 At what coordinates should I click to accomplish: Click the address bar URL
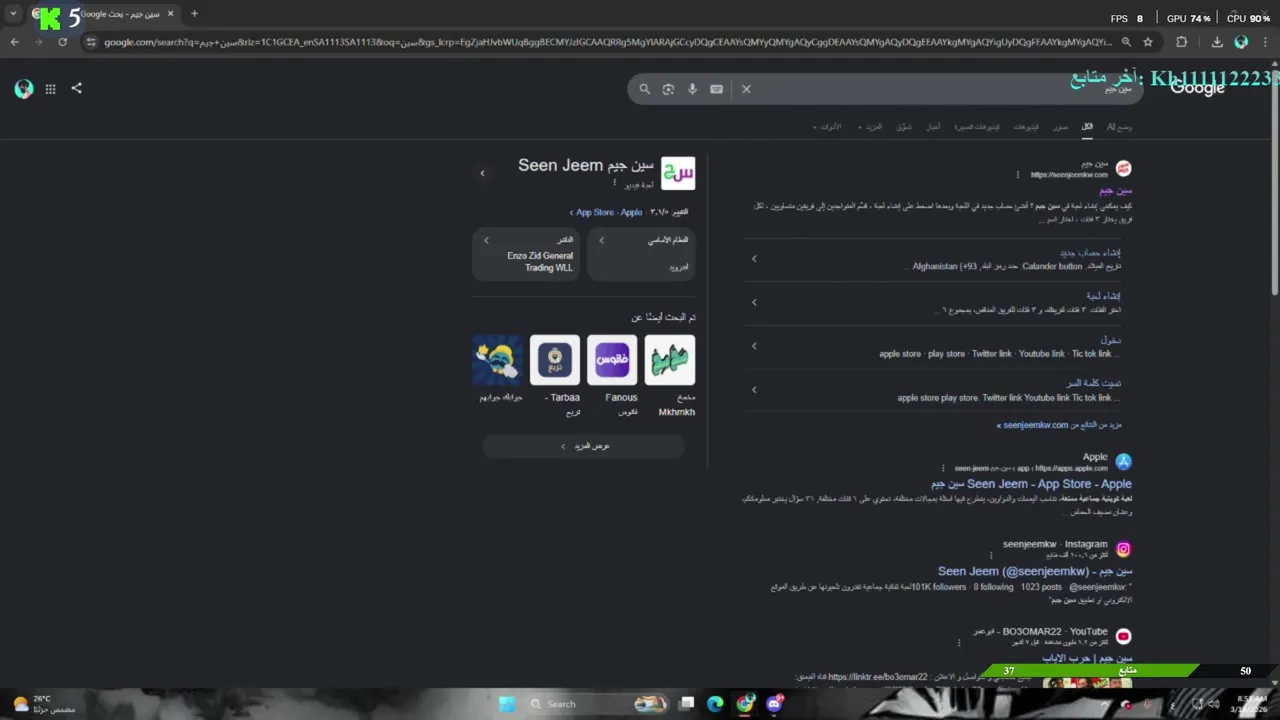point(606,42)
